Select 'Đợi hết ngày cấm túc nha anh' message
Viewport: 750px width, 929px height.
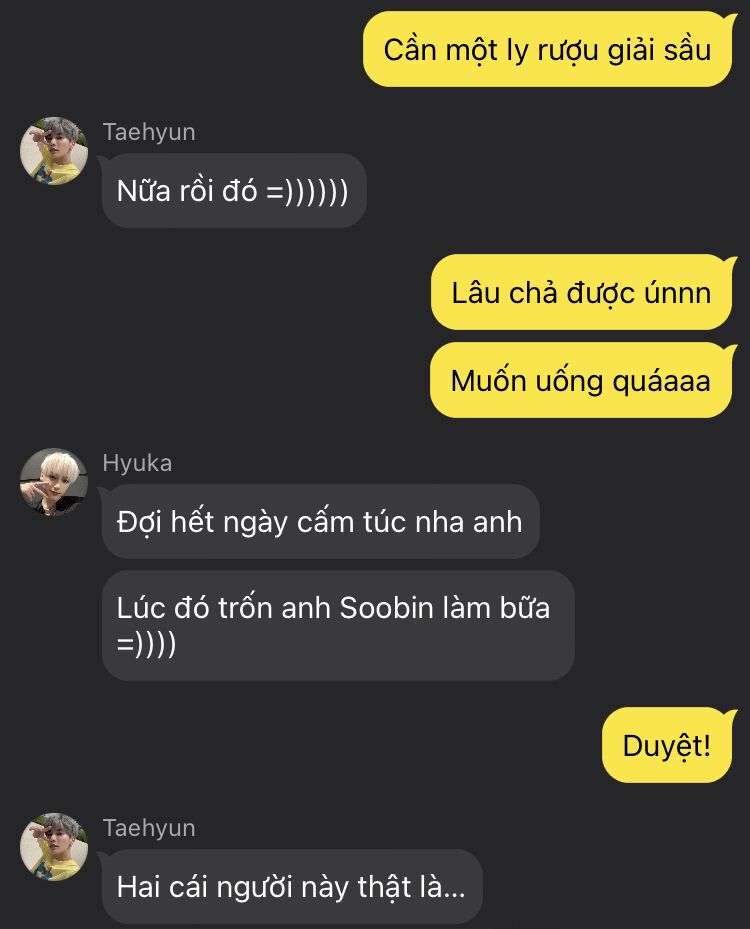tap(320, 521)
